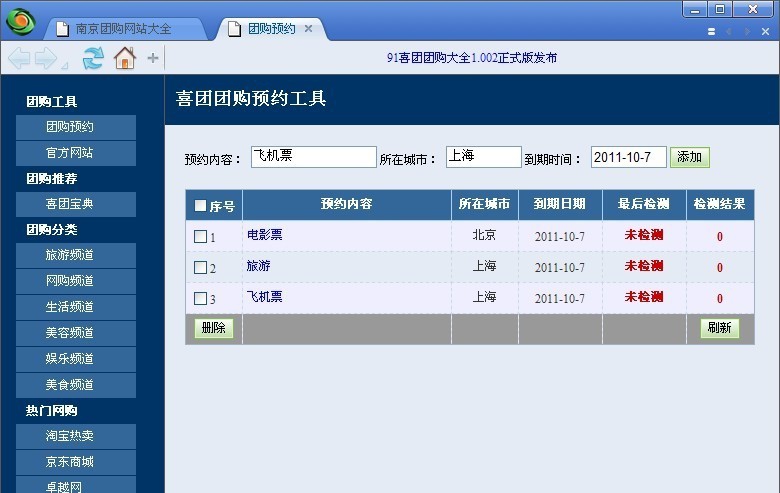This screenshot has height=493, width=780.
Task: Click the 到期时间 date field
Action: click(628, 157)
